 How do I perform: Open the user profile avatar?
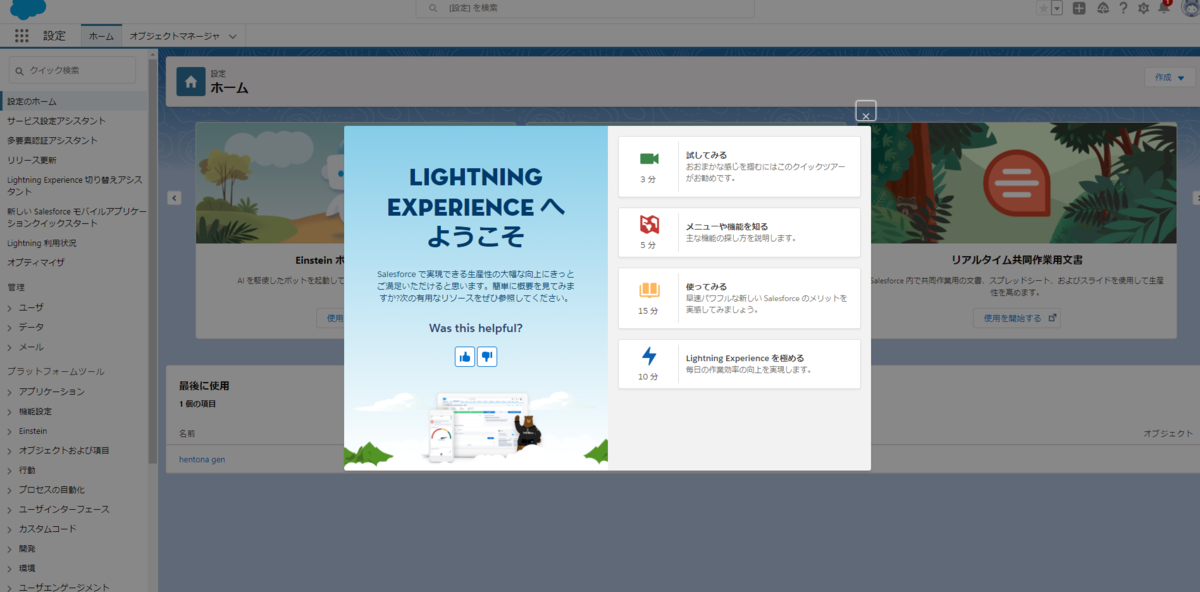1190,8
